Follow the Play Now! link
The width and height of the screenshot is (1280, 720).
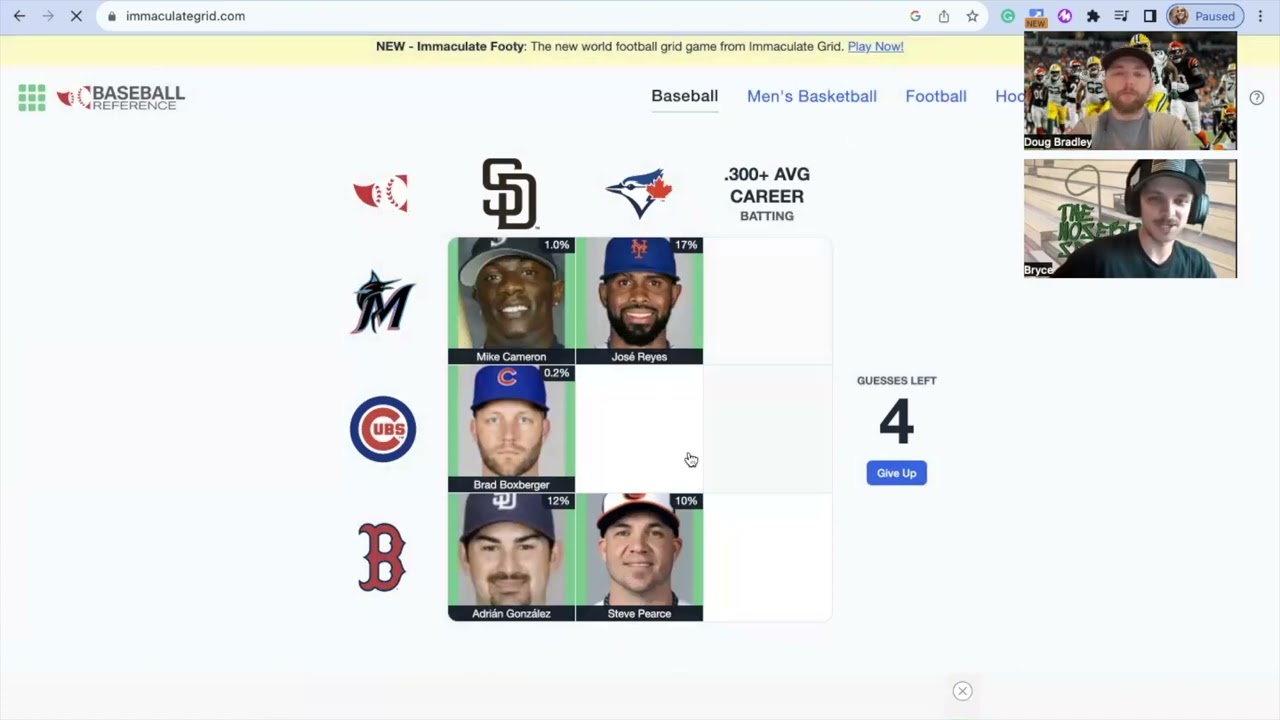tap(875, 46)
